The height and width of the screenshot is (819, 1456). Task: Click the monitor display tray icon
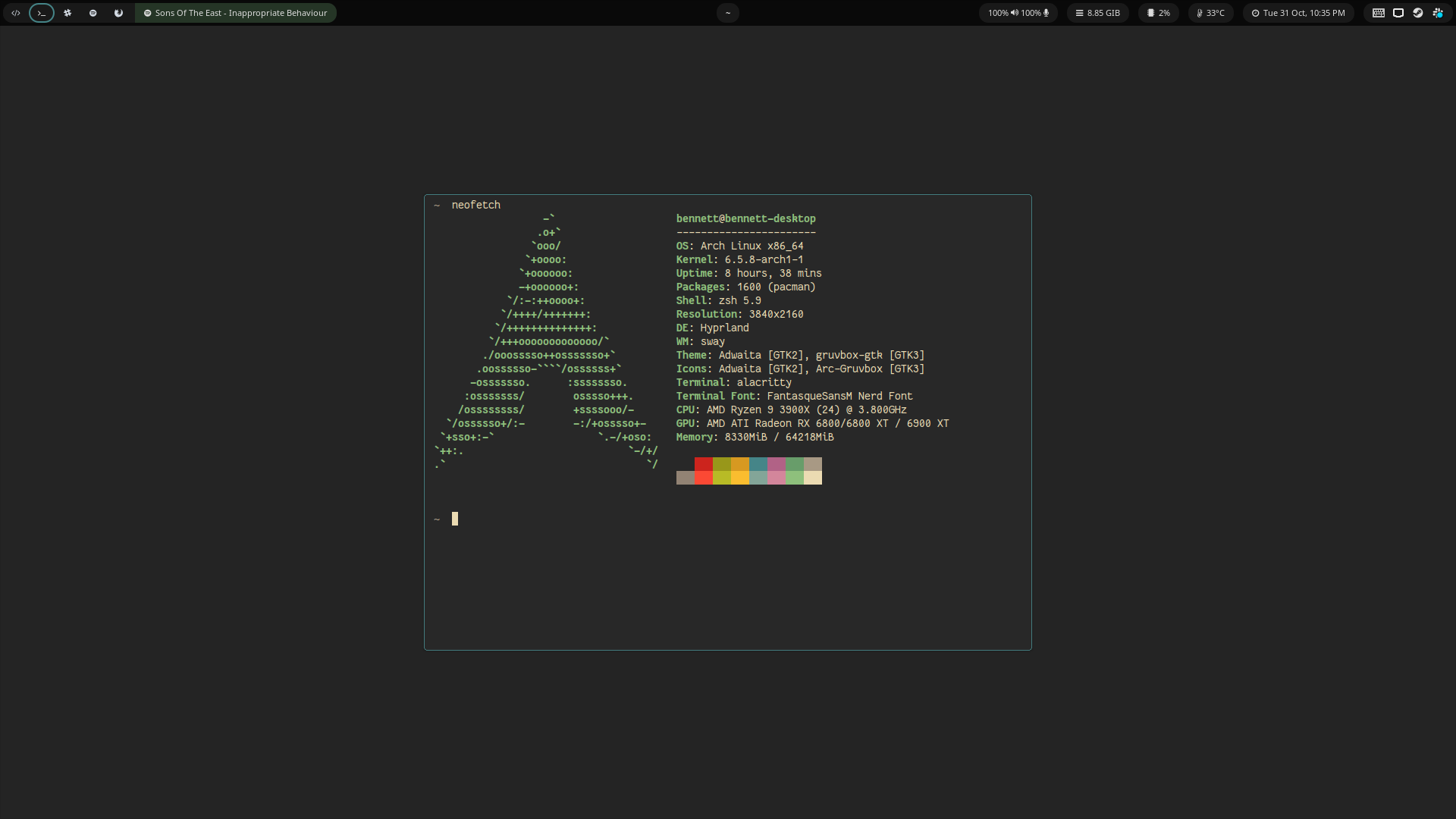coord(1398,13)
